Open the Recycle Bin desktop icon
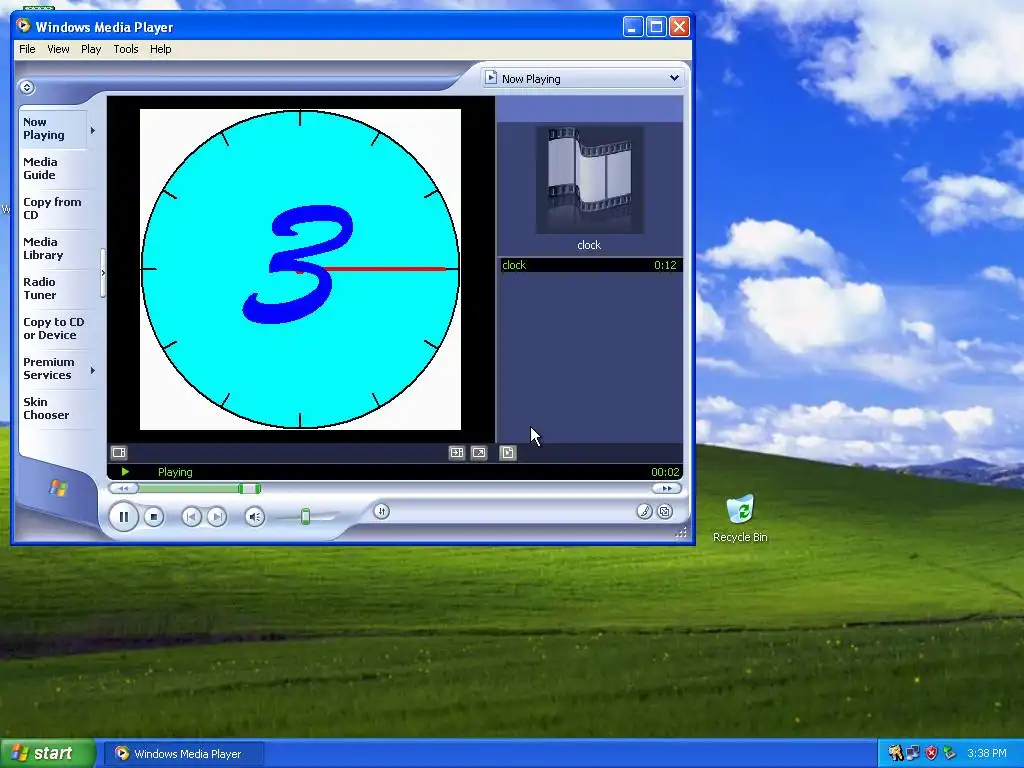Viewport: 1024px width, 768px height. click(x=740, y=519)
